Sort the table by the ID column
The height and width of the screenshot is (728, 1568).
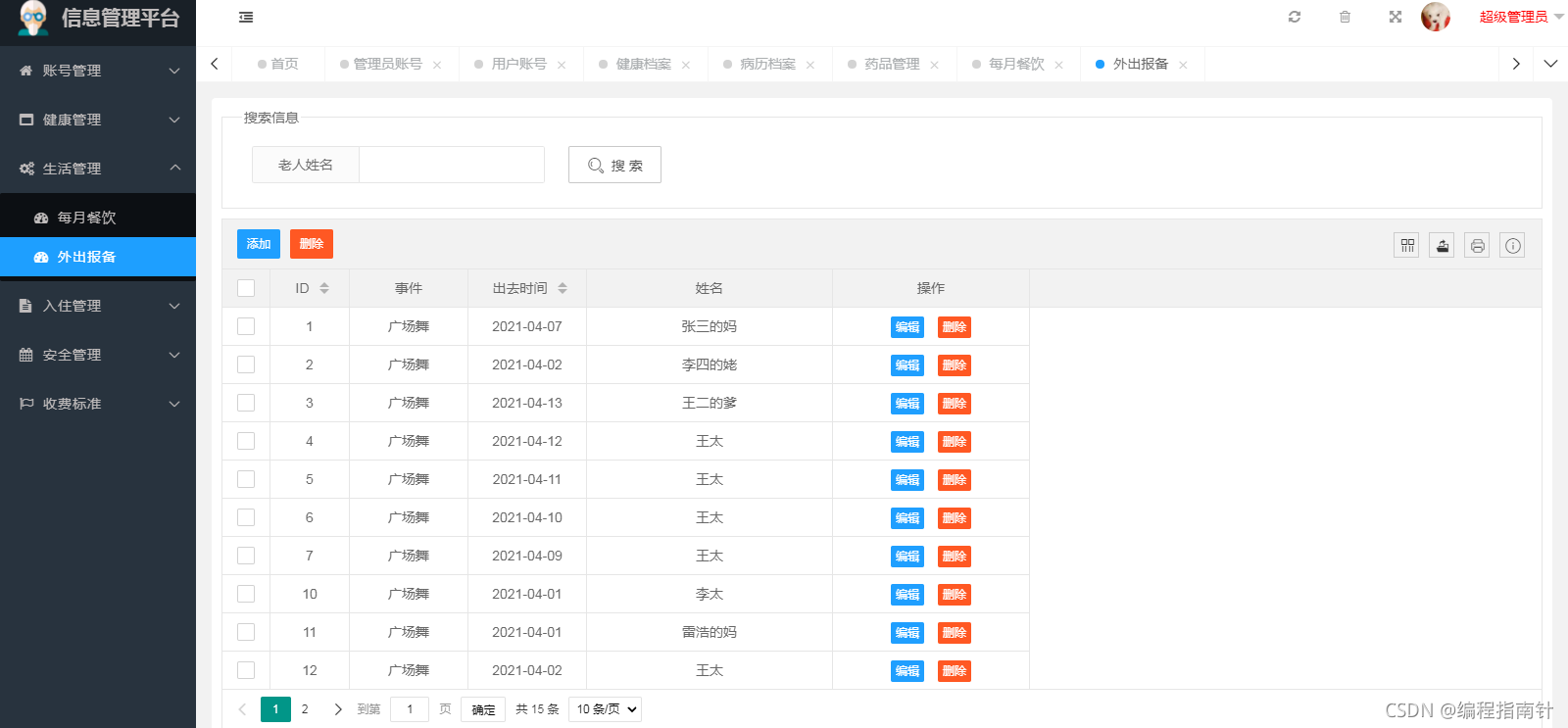(324, 288)
